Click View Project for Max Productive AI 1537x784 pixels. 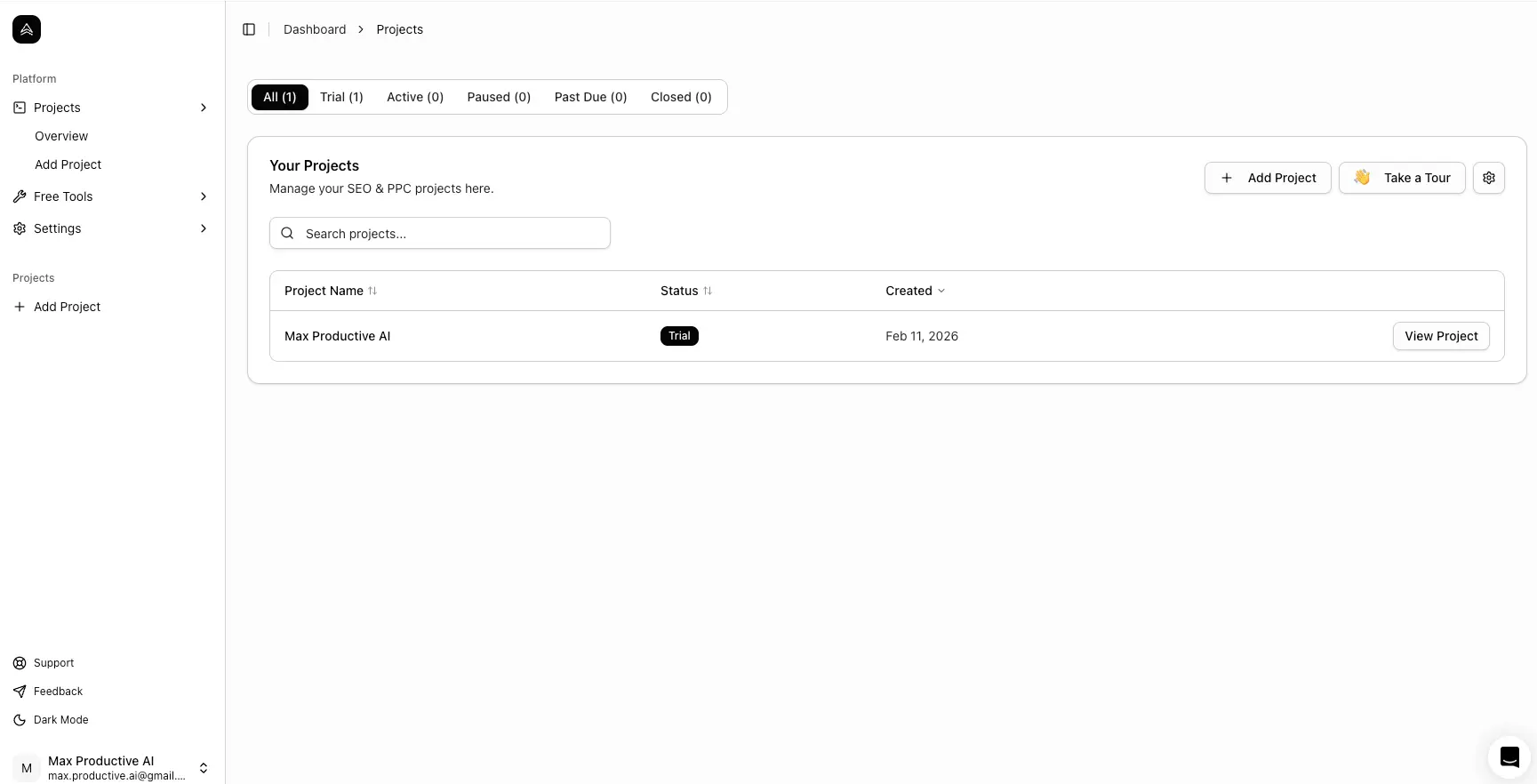(1441, 336)
